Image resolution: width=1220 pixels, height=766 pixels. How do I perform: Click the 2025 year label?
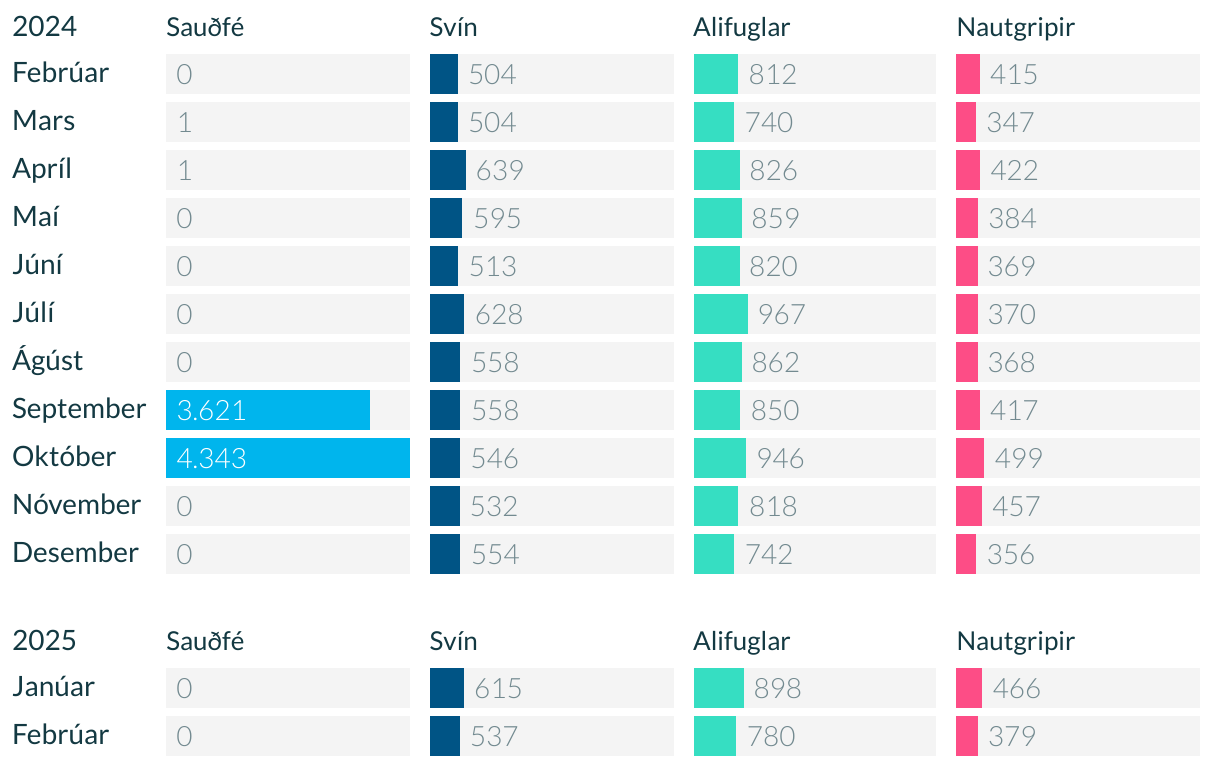pos(44,640)
